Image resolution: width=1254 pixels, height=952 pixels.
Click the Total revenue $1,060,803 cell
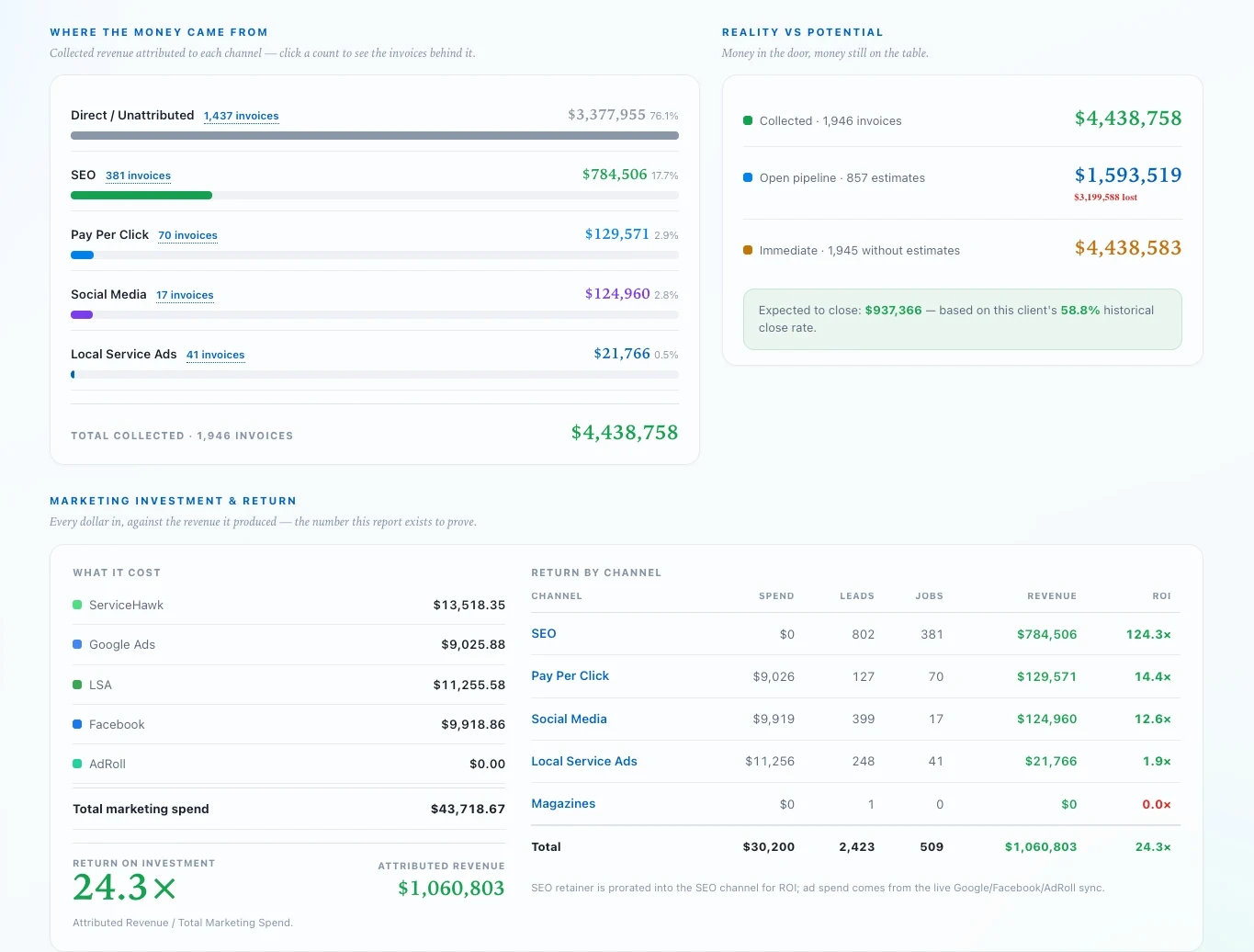pos(1041,846)
